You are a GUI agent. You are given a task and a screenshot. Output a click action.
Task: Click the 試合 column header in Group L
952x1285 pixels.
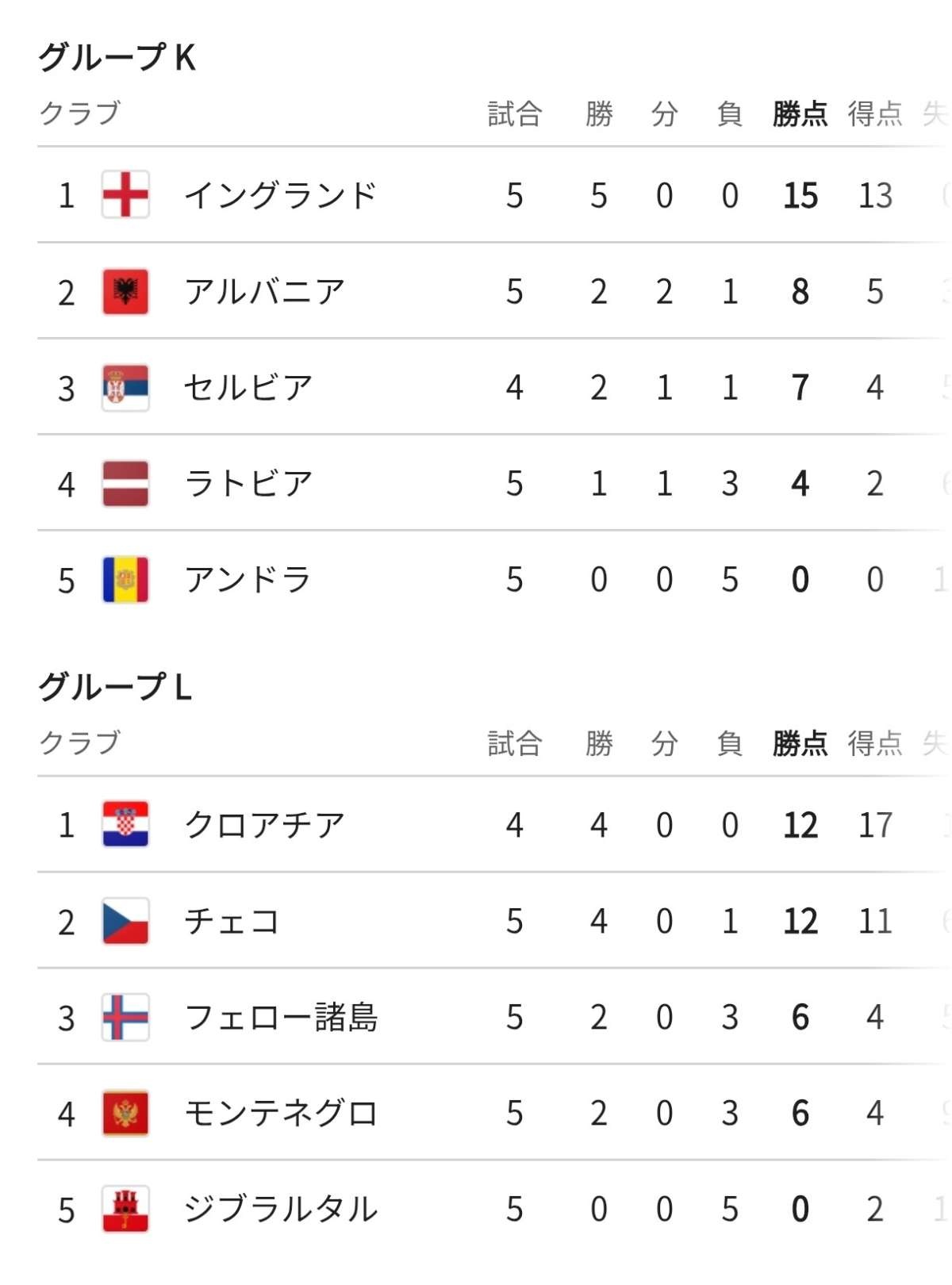pos(514,743)
